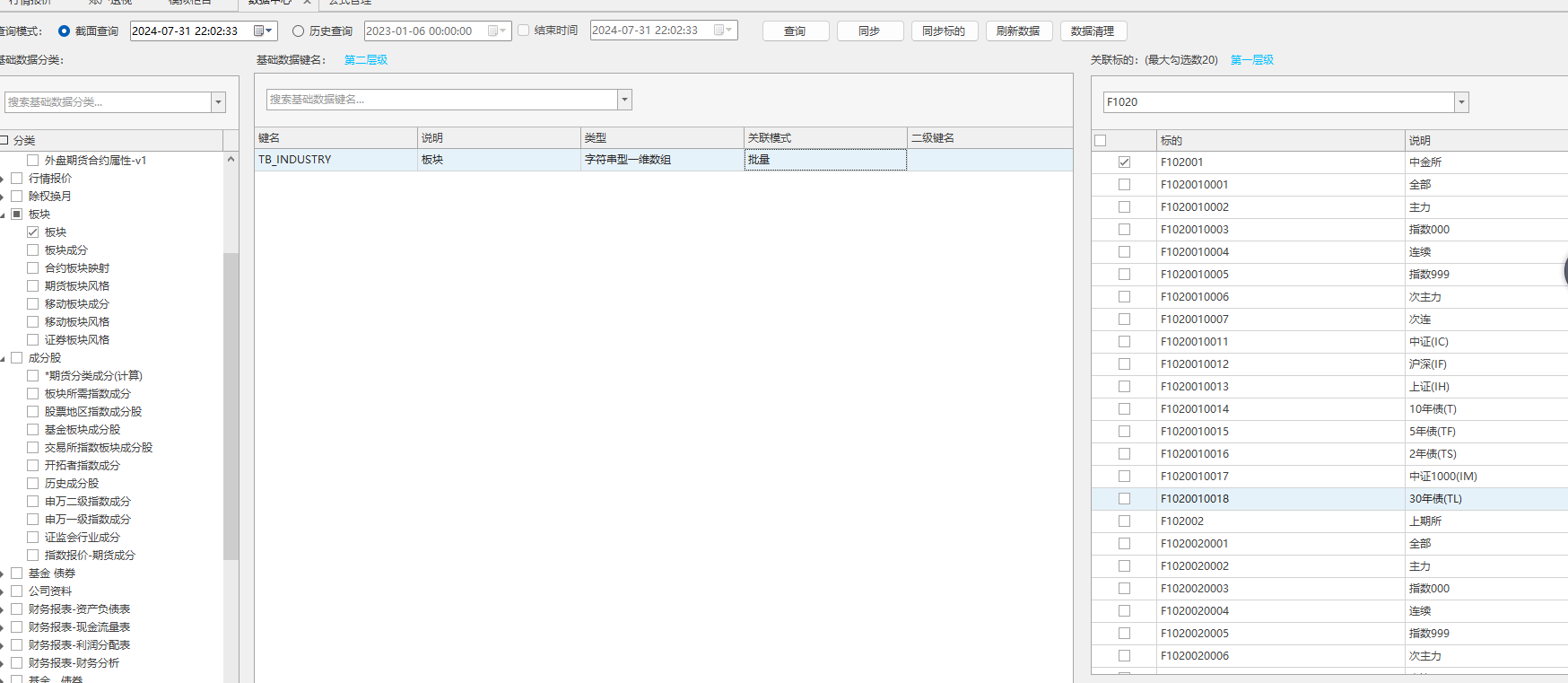Check the 合约板块映射 checkbox
1568x683 pixels.
(32, 268)
